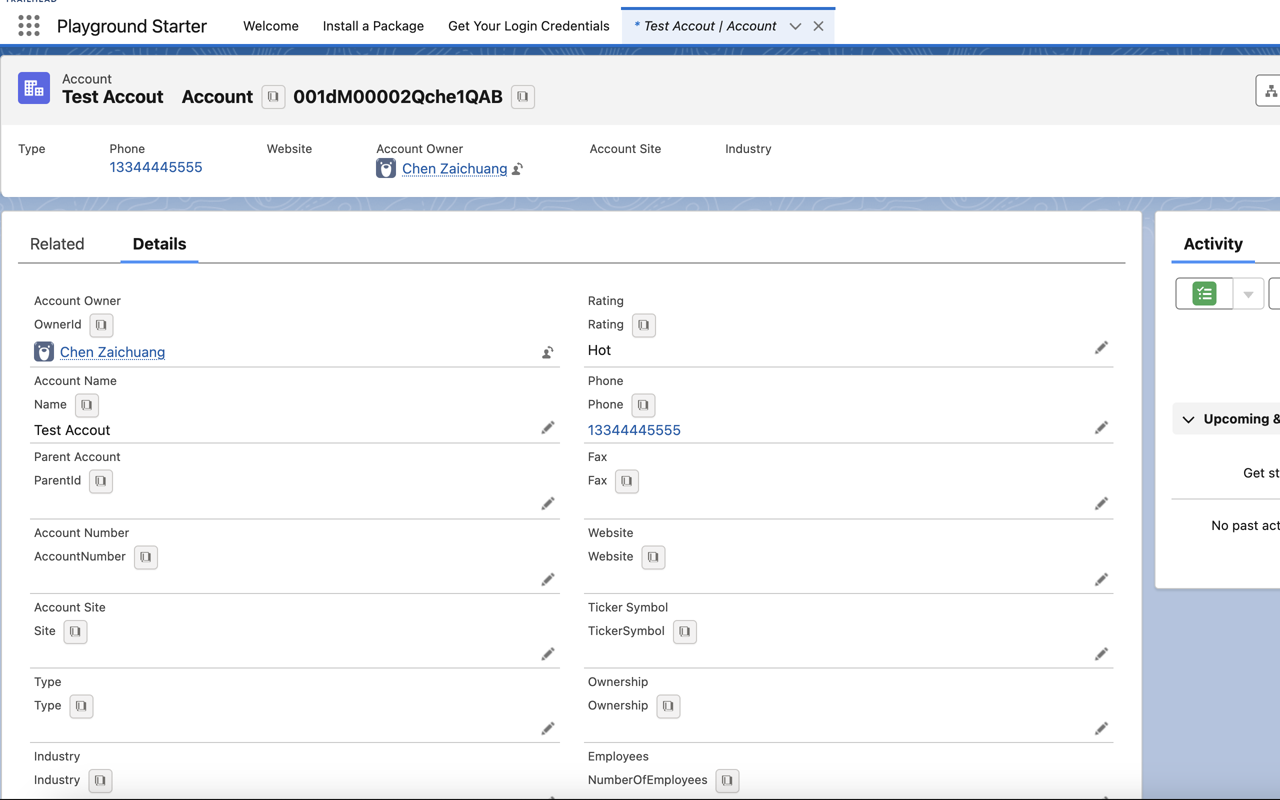
Task: Copy the Name field API name
Action: pyautogui.click(x=86, y=405)
